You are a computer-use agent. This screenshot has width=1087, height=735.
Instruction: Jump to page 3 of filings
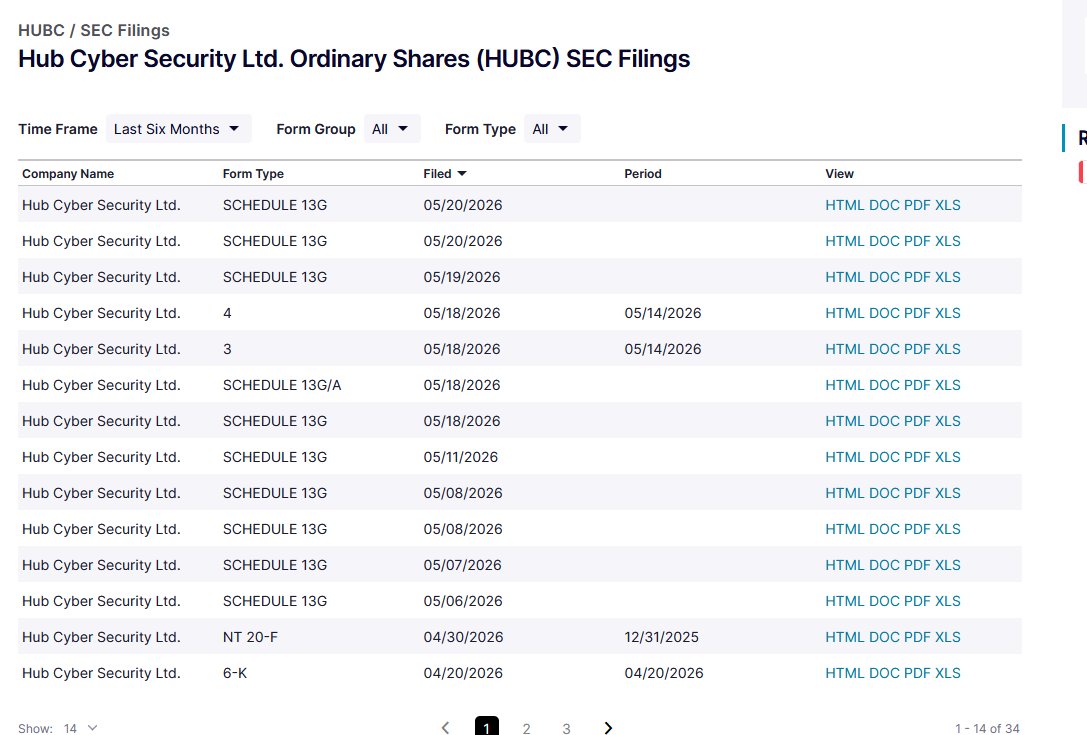coord(566,728)
